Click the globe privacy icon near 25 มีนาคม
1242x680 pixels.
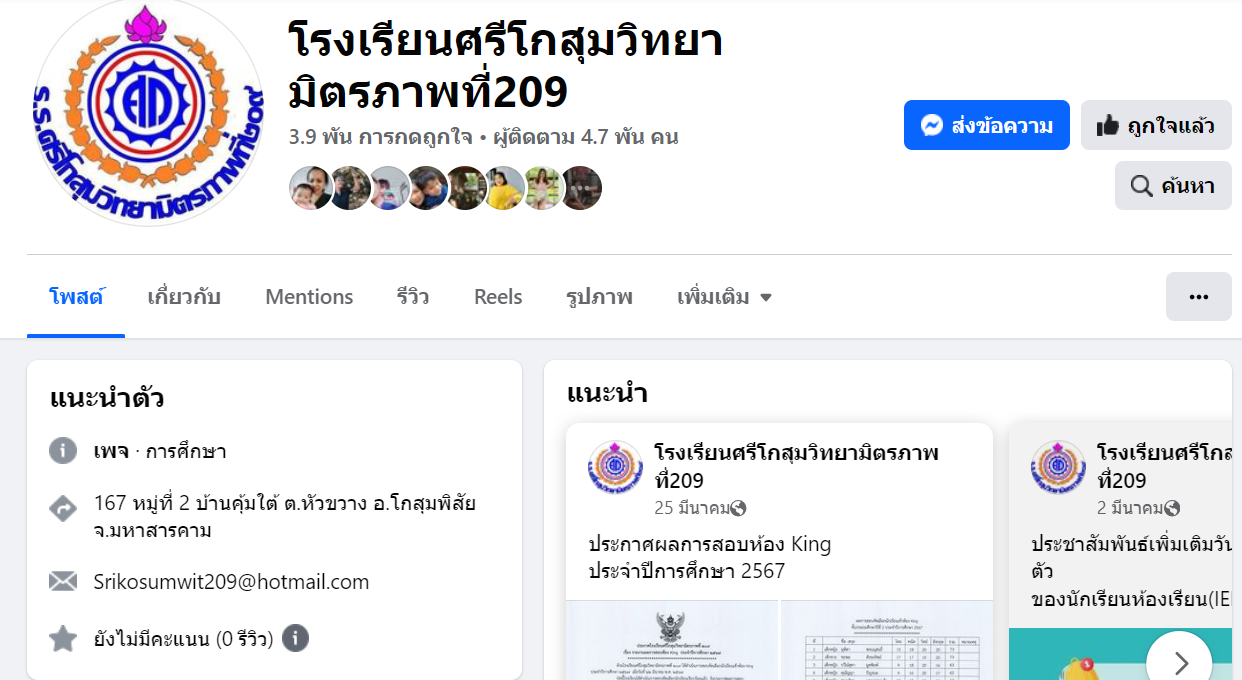tap(739, 508)
